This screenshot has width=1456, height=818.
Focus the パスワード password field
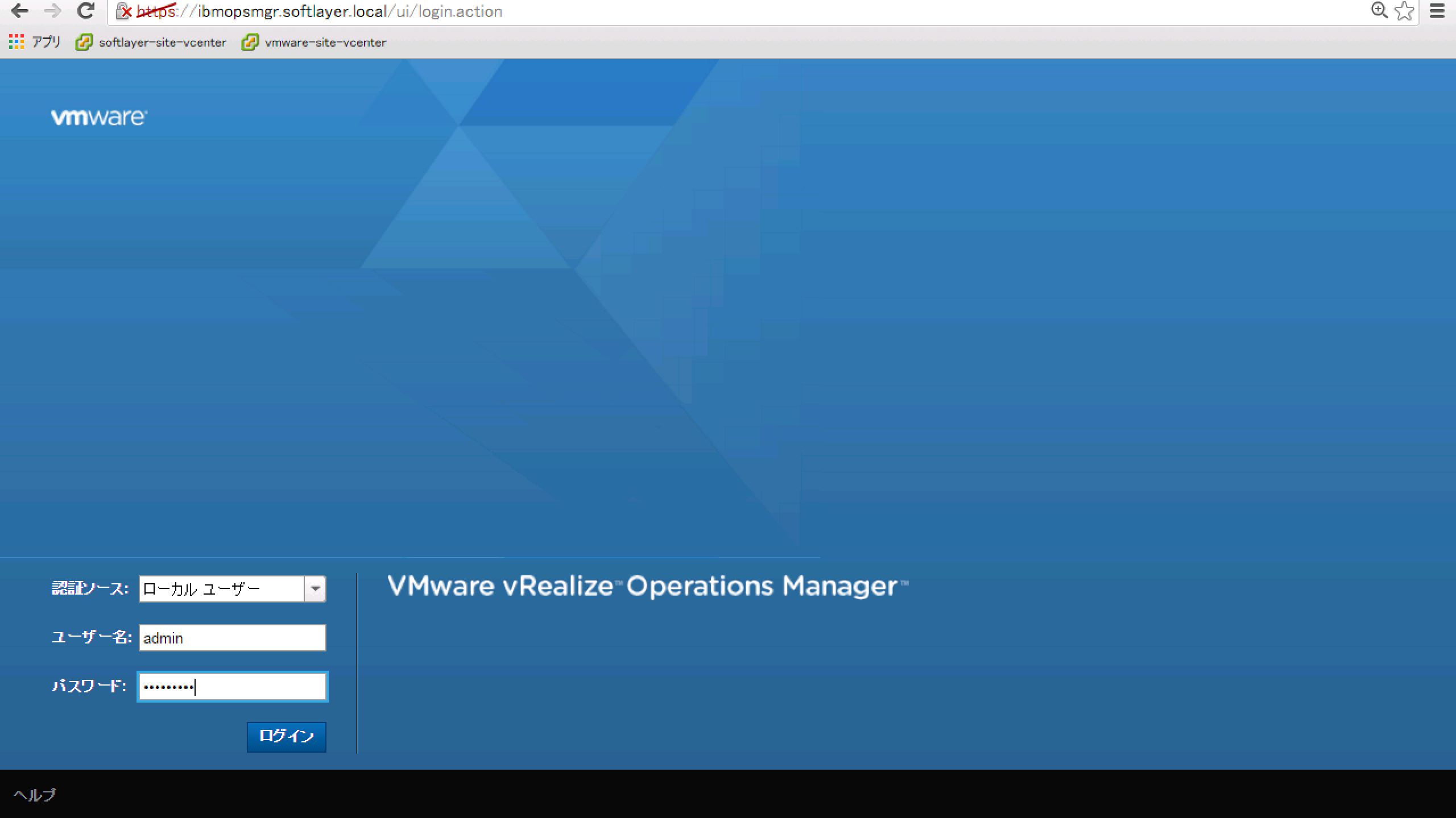click(232, 686)
